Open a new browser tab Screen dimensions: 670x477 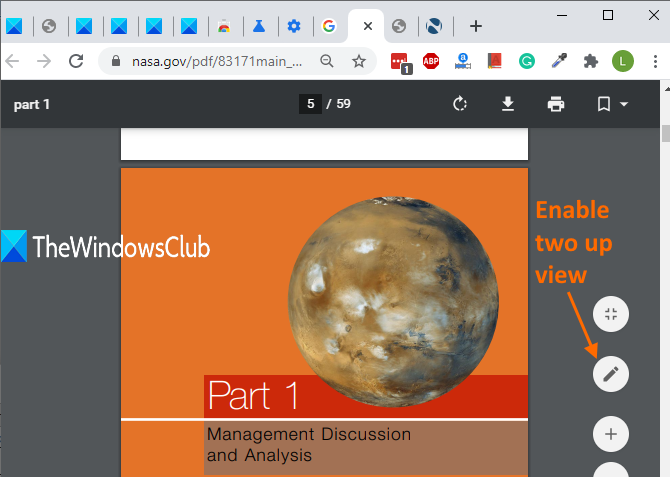coord(476,26)
